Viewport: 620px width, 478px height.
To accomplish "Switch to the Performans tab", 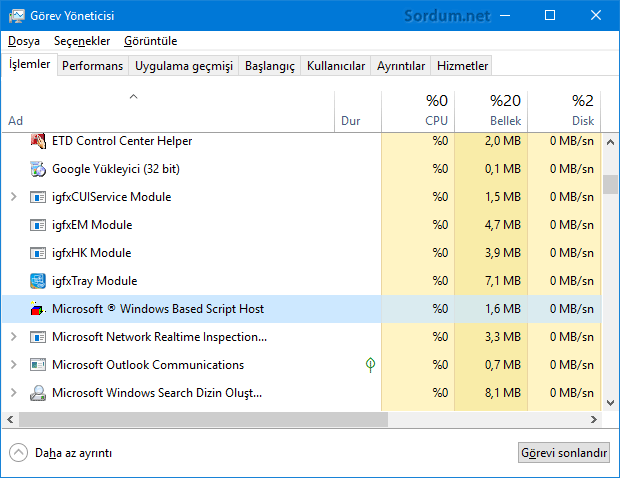I will tap(93, 66).
